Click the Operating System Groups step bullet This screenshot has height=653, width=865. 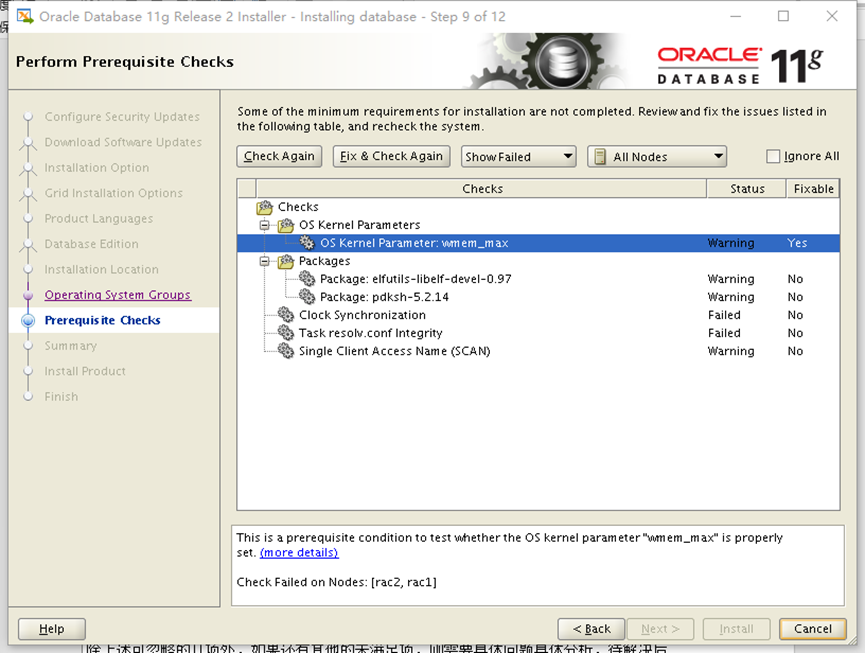(28, 295)
